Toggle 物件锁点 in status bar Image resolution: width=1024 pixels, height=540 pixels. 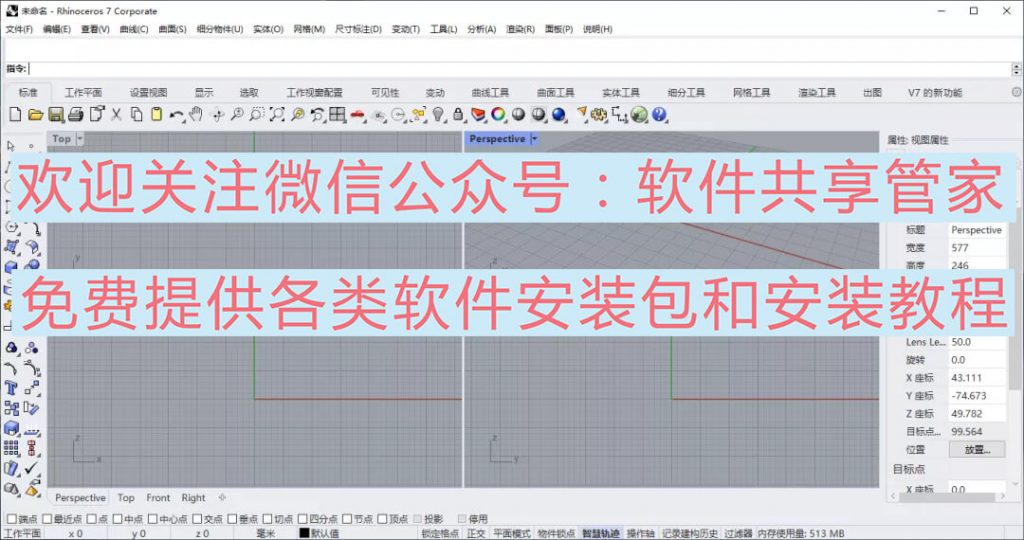[556, 533]
